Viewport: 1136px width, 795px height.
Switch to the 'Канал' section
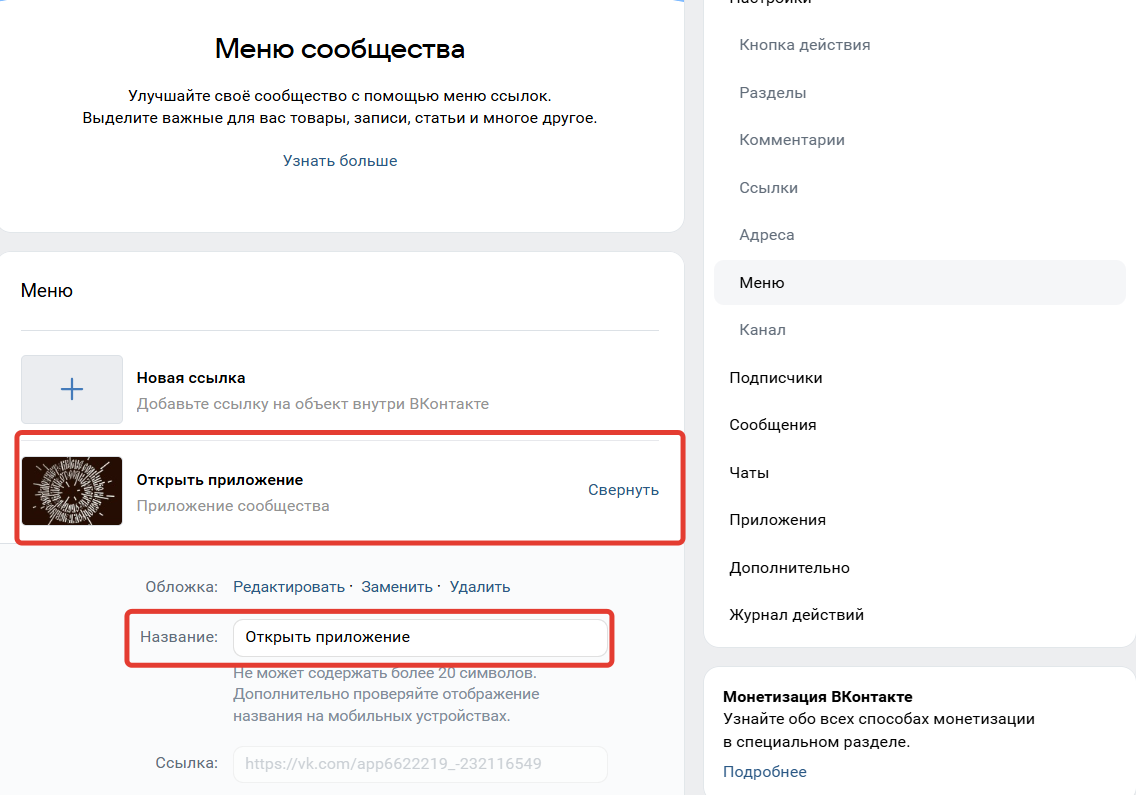pos(762,329)
